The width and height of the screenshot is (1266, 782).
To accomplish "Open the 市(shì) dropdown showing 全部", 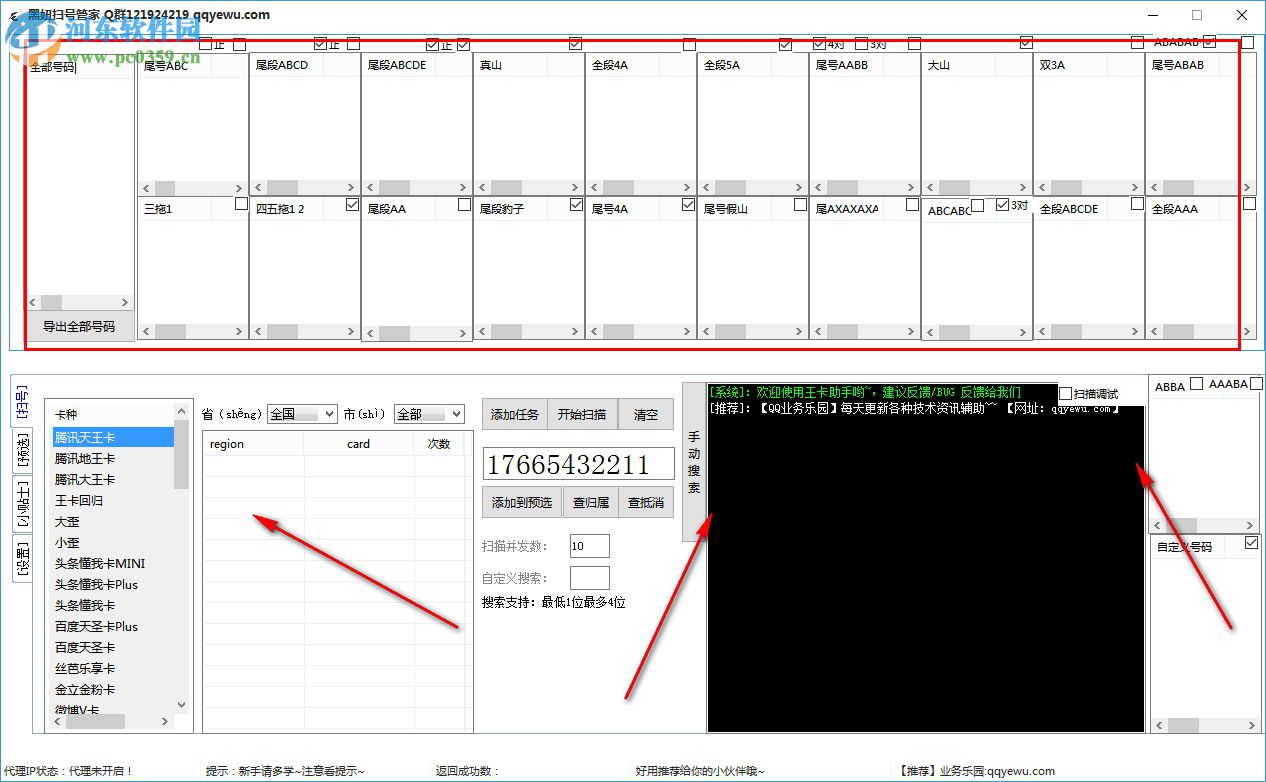I will point(428,413).
